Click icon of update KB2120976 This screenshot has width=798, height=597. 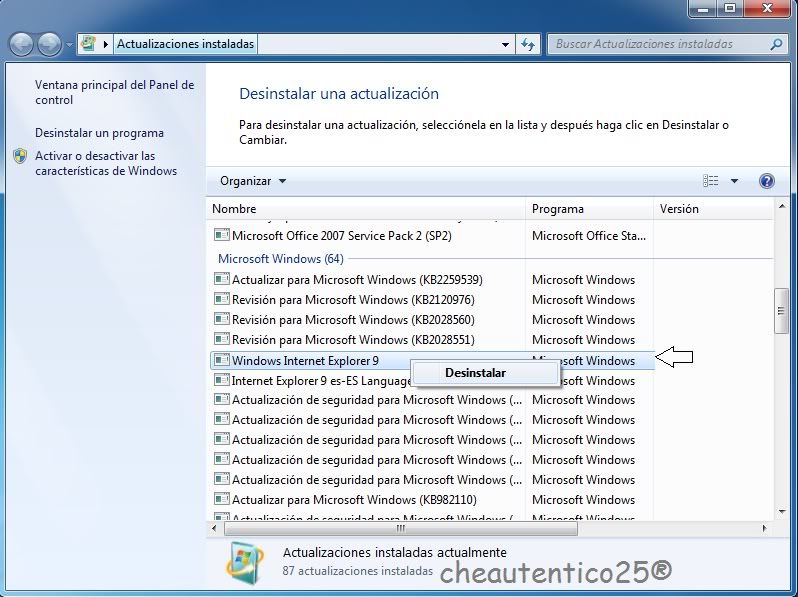pos(221,299)
